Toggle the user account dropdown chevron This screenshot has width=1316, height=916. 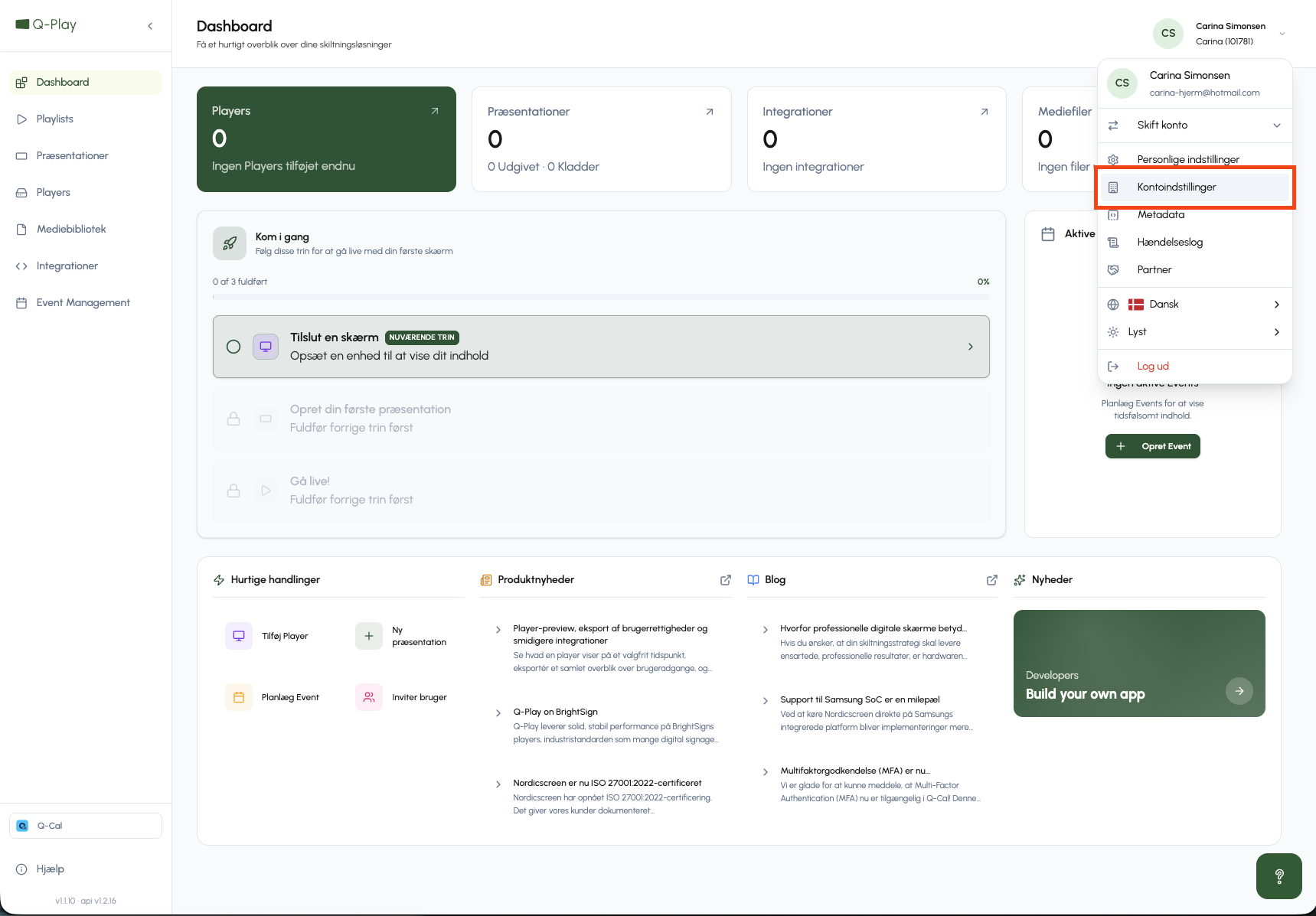(x=1282, y=34)
